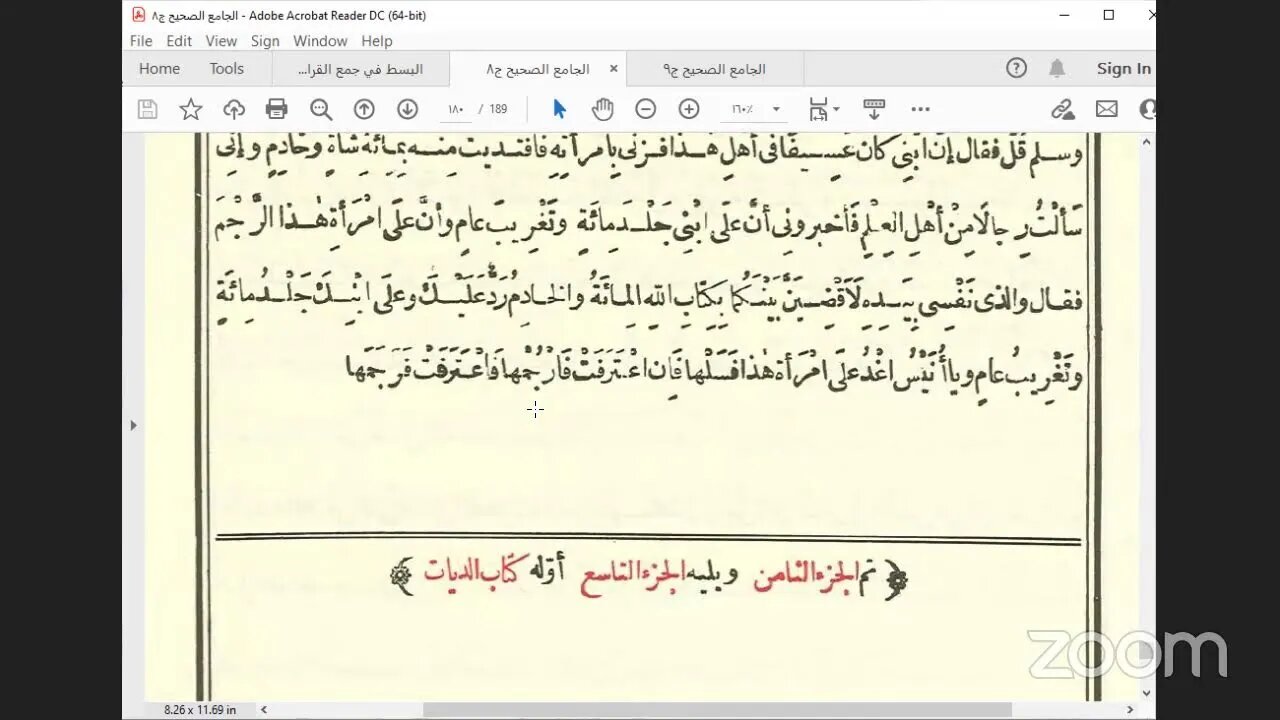This screenshot has width=1280, height=720.
Task: Open the Help menu
Action: pos(377,41)
